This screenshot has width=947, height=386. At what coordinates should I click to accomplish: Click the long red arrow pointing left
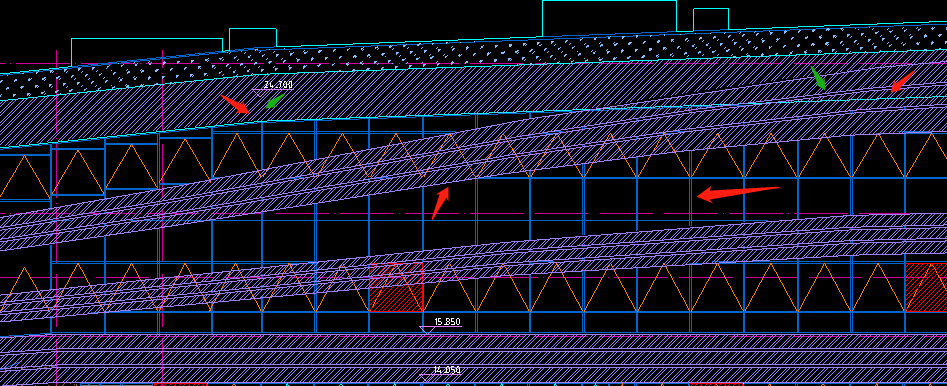pos(738,193)
